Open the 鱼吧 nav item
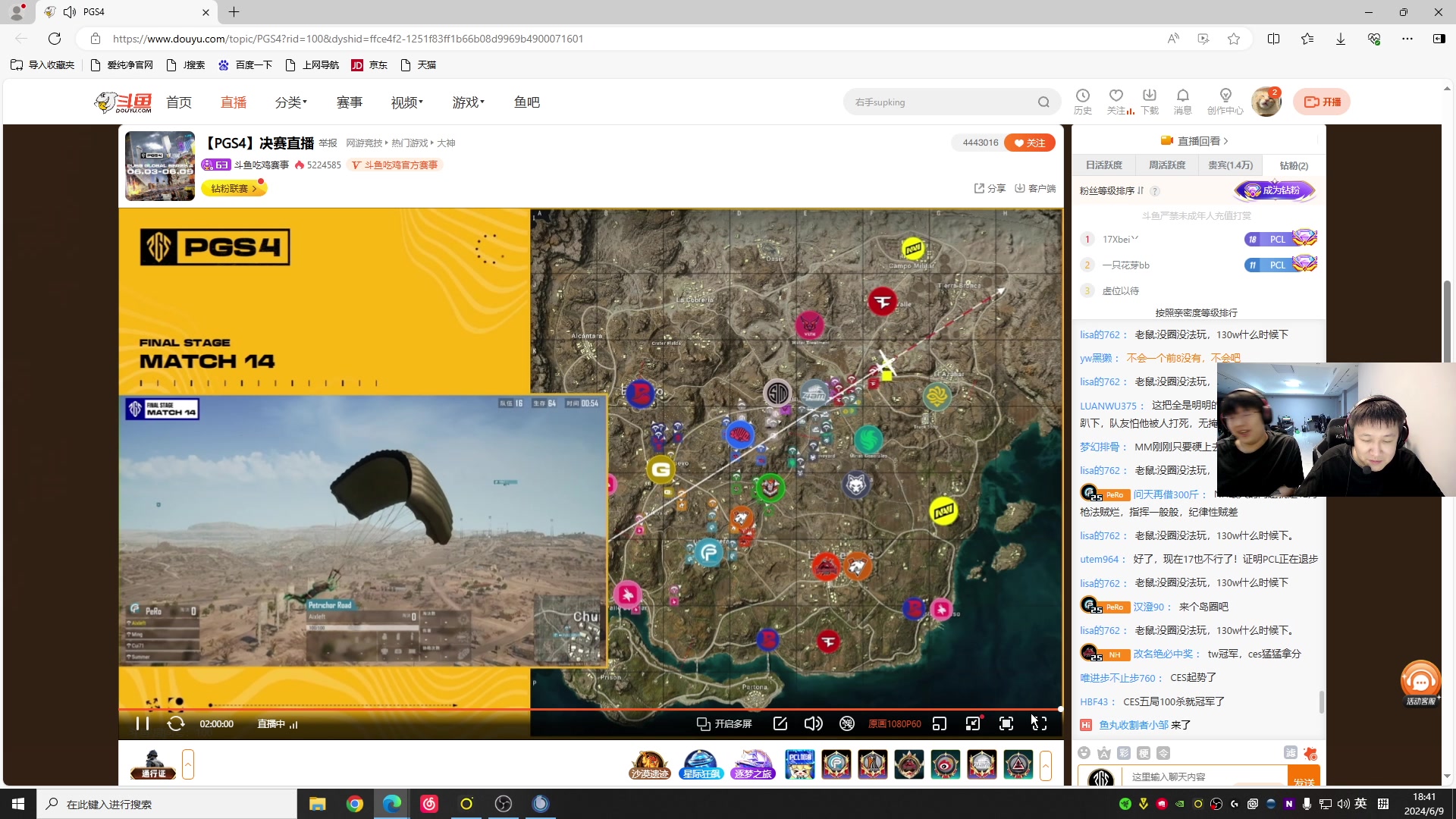Image resolution: width=1456 pixels, height=819 pixels. [x=527, y=102]
